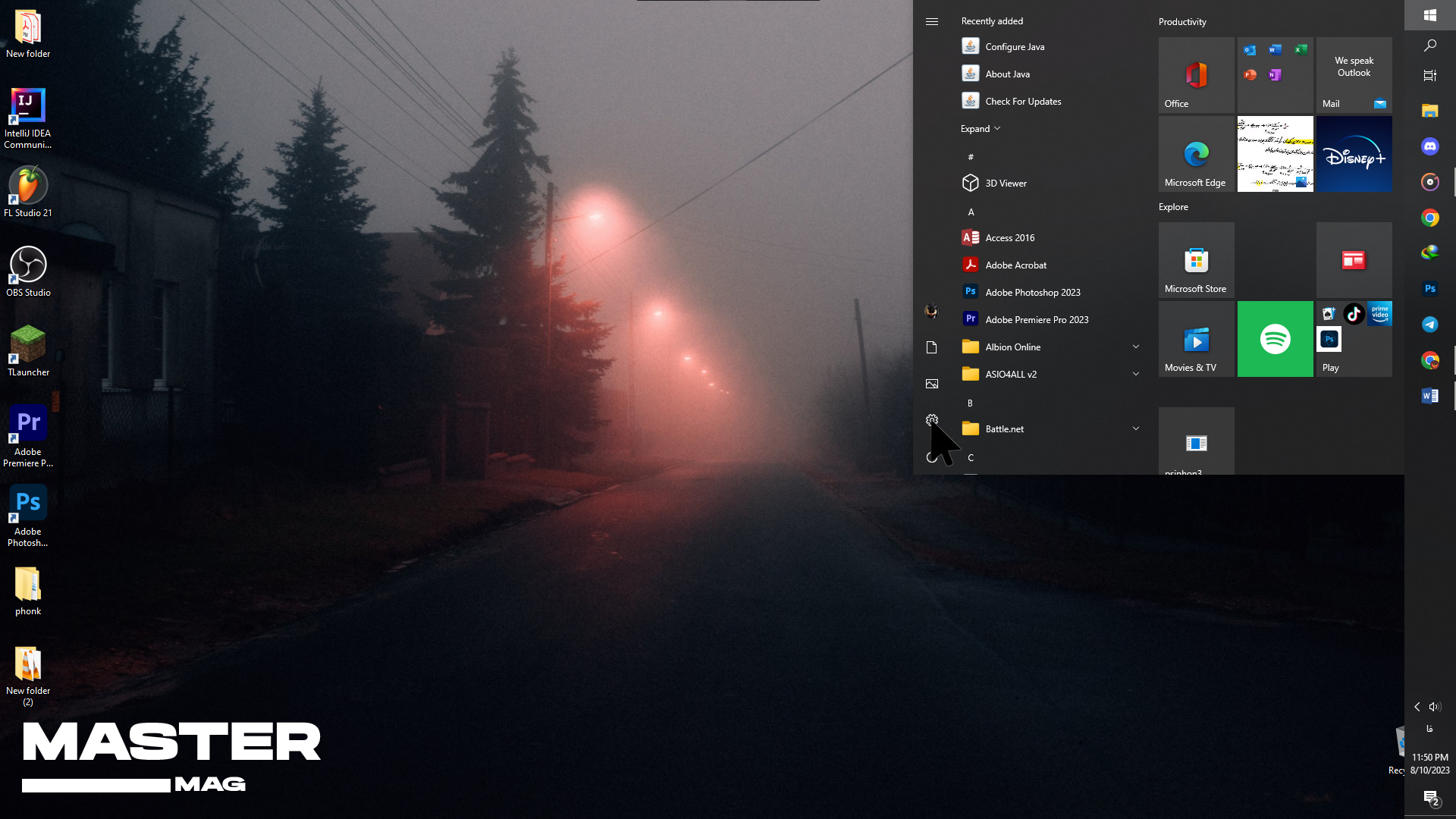Click the Productivity group heading
This screenshot has width=1456, height=819.
pyautogui.click(x=1182, y=21)
